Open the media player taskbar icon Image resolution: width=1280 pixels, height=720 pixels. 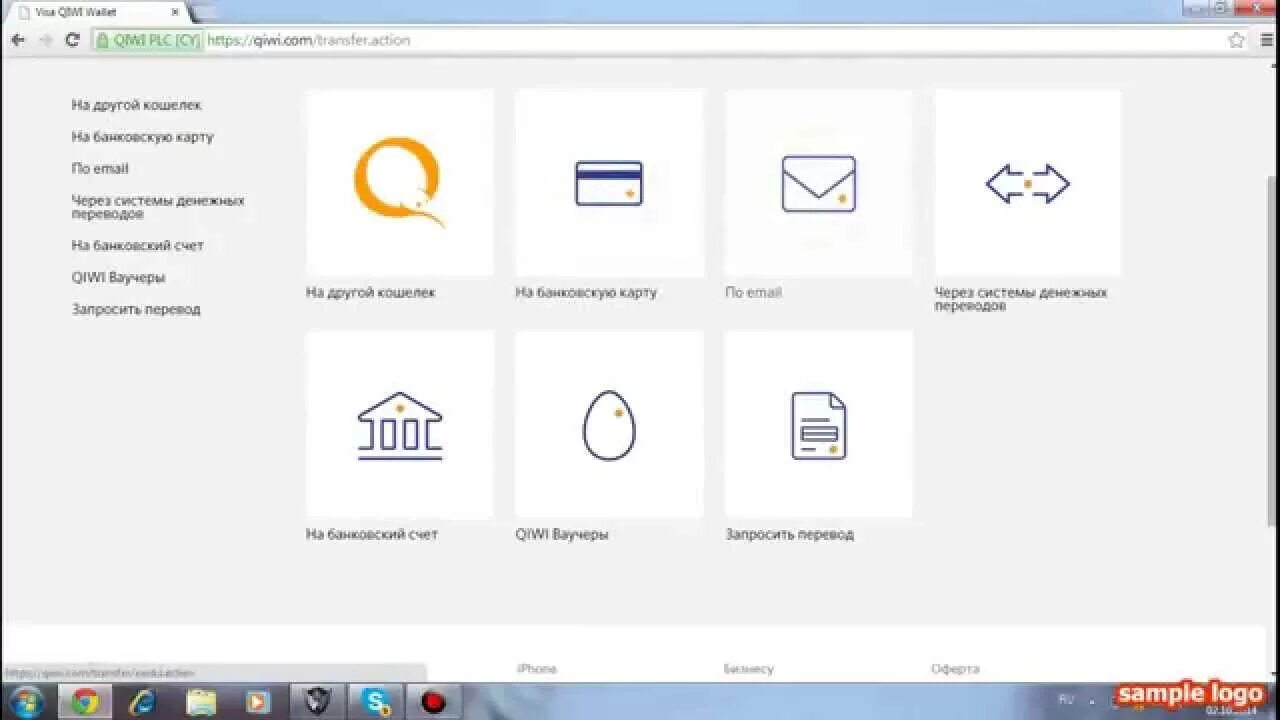tap(258, 702)
